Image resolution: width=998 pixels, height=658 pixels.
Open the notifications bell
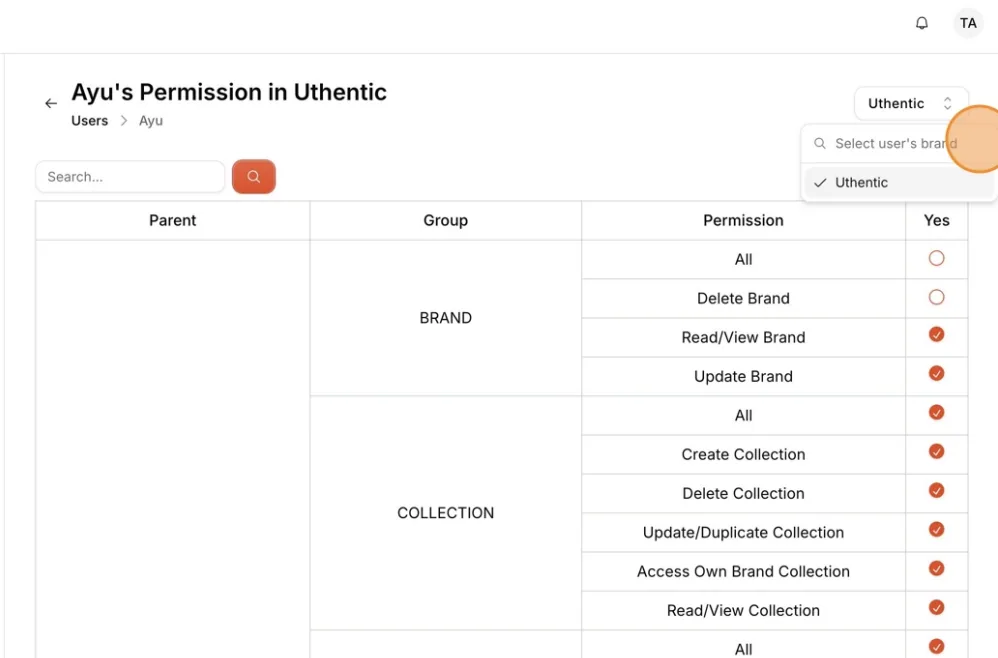coord(922,24)
